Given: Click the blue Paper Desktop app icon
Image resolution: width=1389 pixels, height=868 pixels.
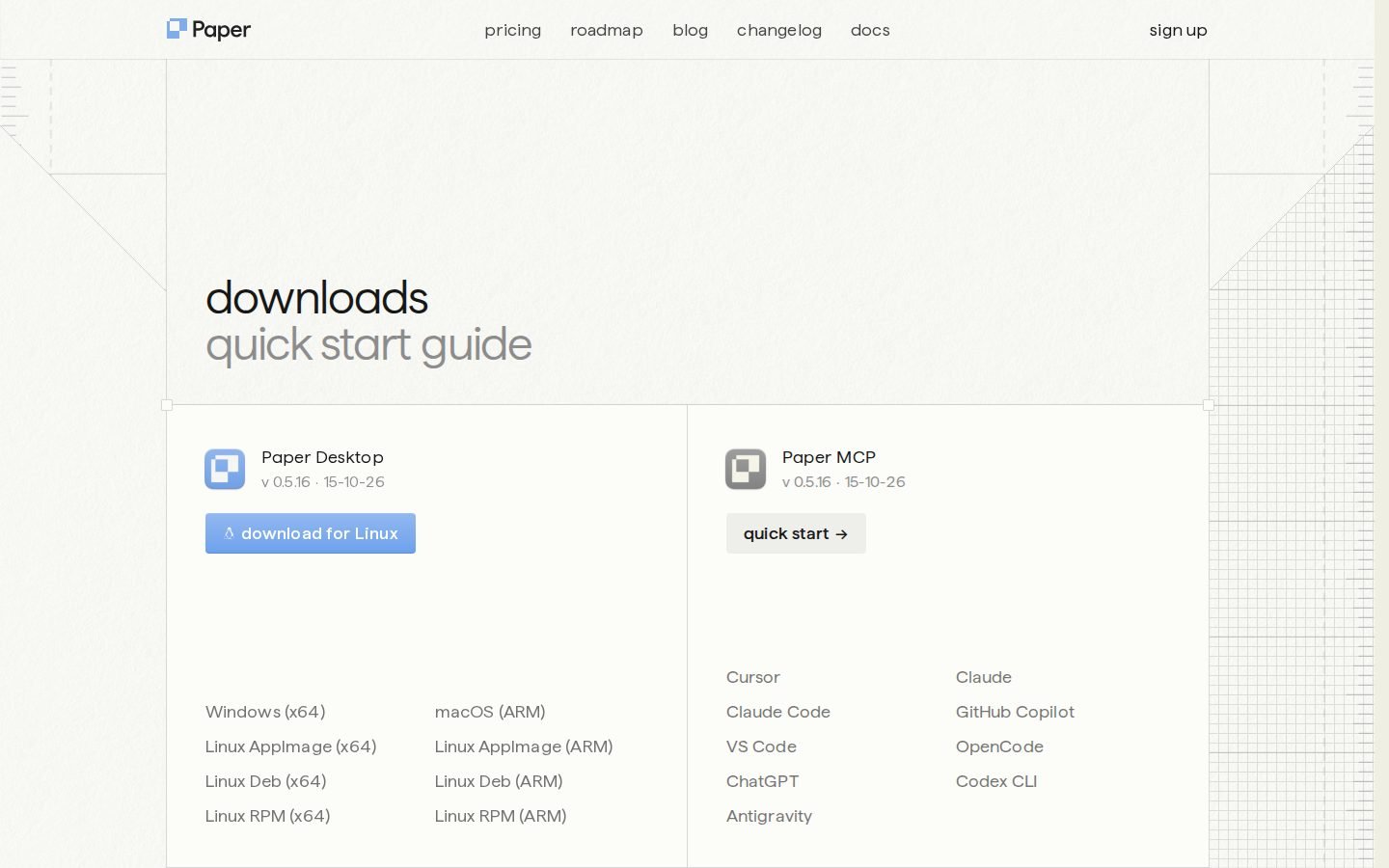Looking at the screenshot, I should tap(225, 470).
